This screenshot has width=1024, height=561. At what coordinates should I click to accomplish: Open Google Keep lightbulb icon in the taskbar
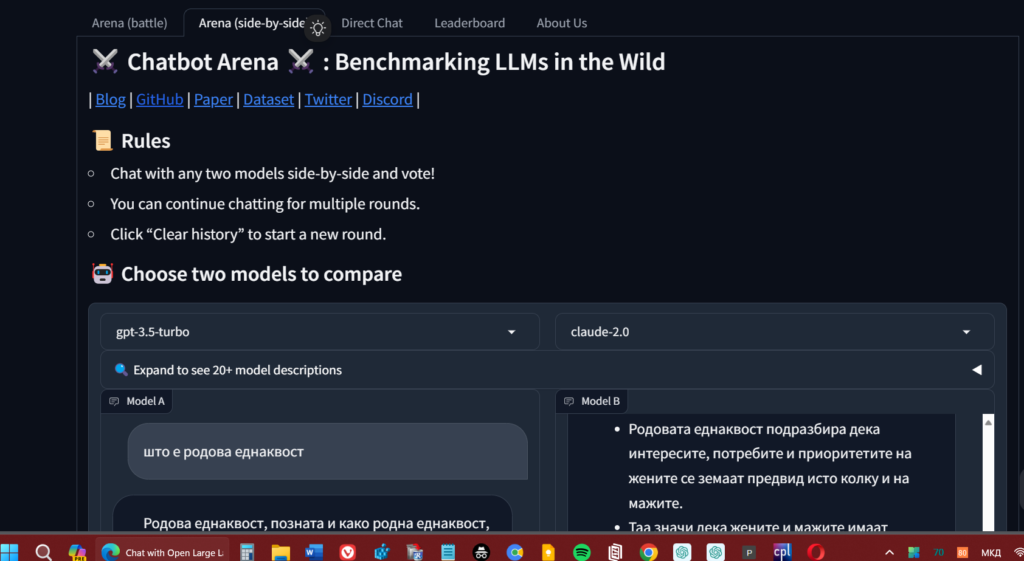[549, 553]
